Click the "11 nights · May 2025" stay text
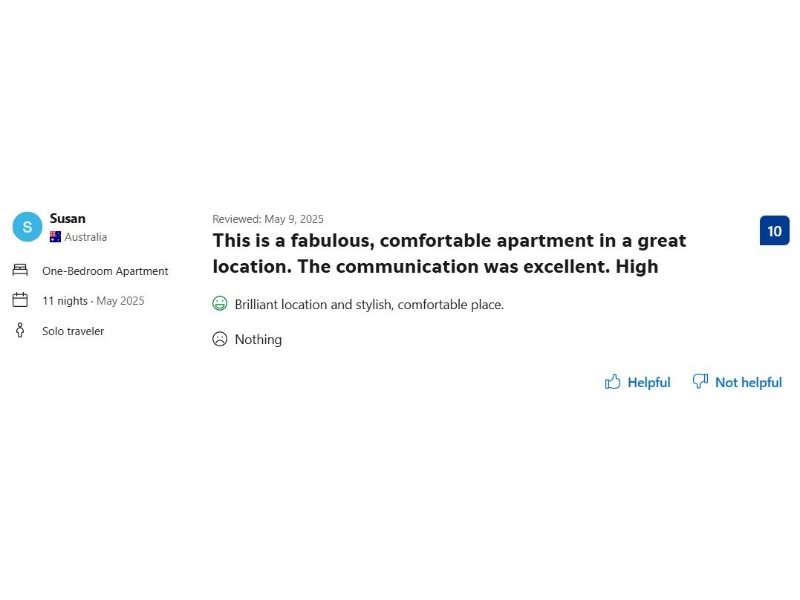 tap(93, 301)
